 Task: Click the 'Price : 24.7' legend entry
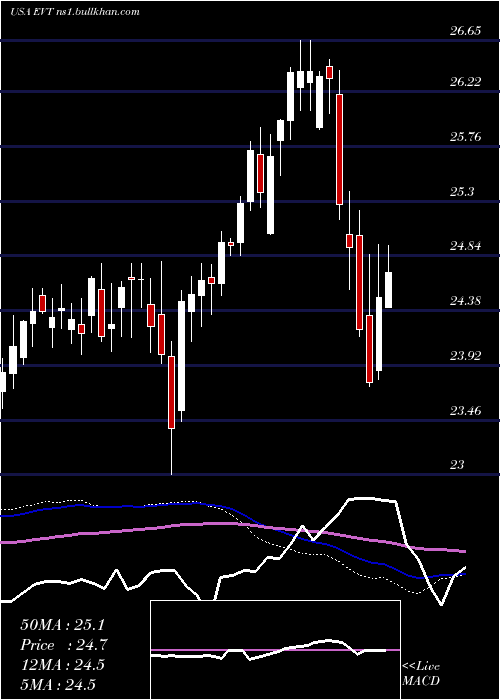pyautogui.click(x=64, y=645)
